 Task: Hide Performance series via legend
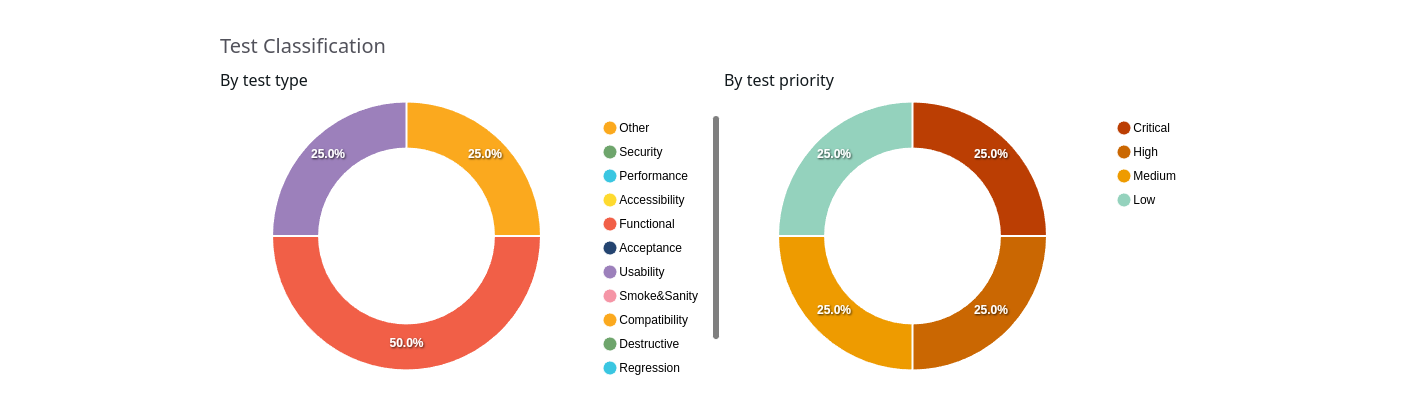coord(652,176)
